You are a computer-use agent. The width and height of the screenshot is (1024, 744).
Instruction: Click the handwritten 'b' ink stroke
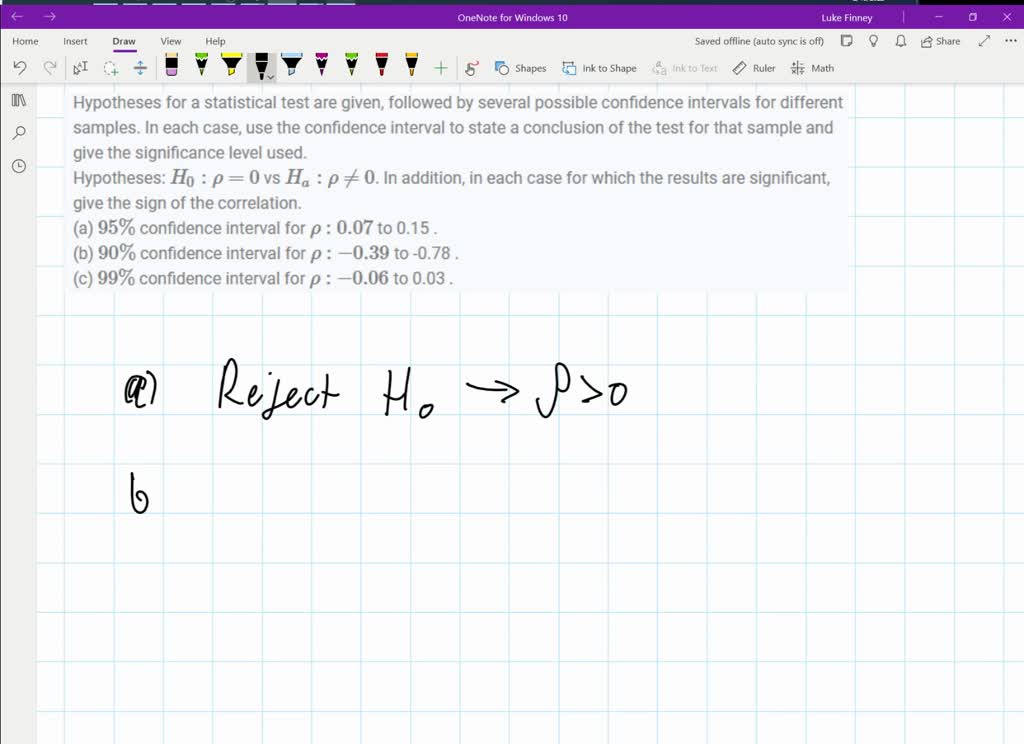click(x=138, y=493)
